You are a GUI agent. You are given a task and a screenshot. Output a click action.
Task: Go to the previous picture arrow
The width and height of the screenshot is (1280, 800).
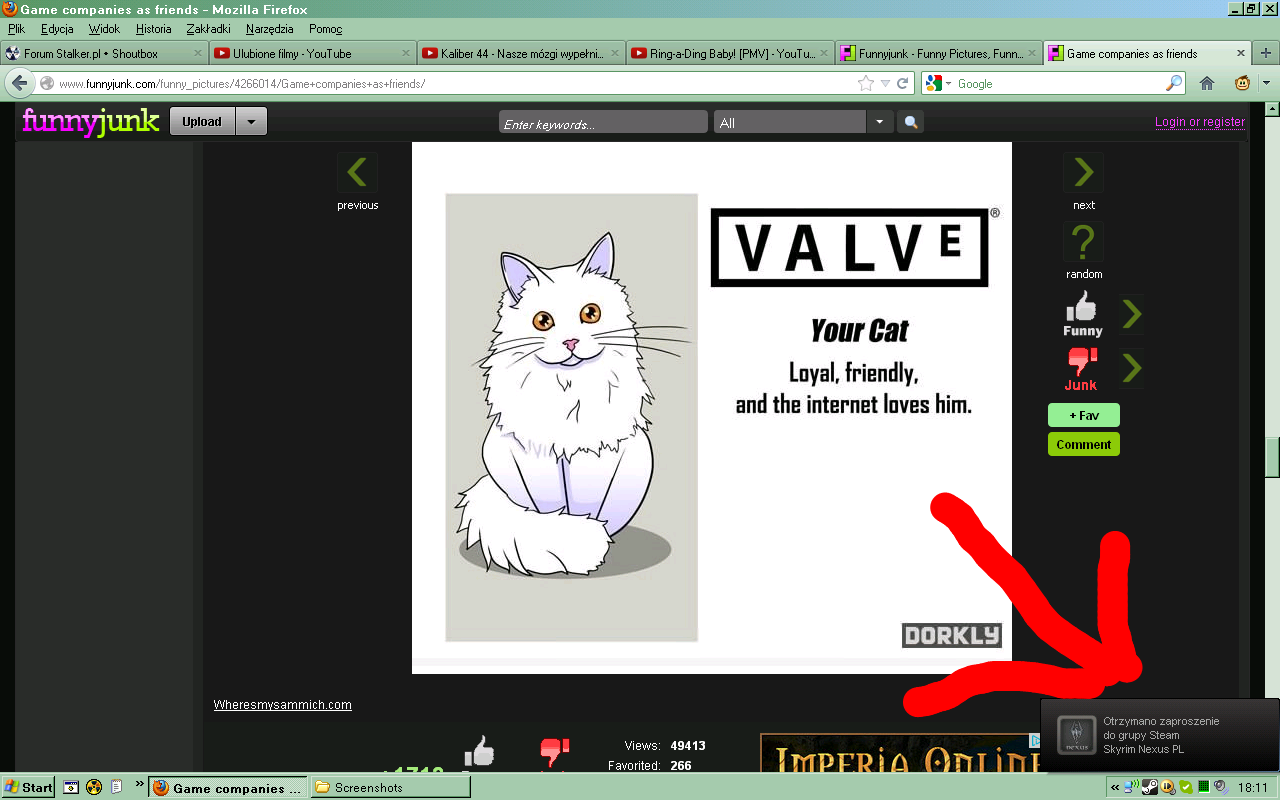(x=357, y=172)
